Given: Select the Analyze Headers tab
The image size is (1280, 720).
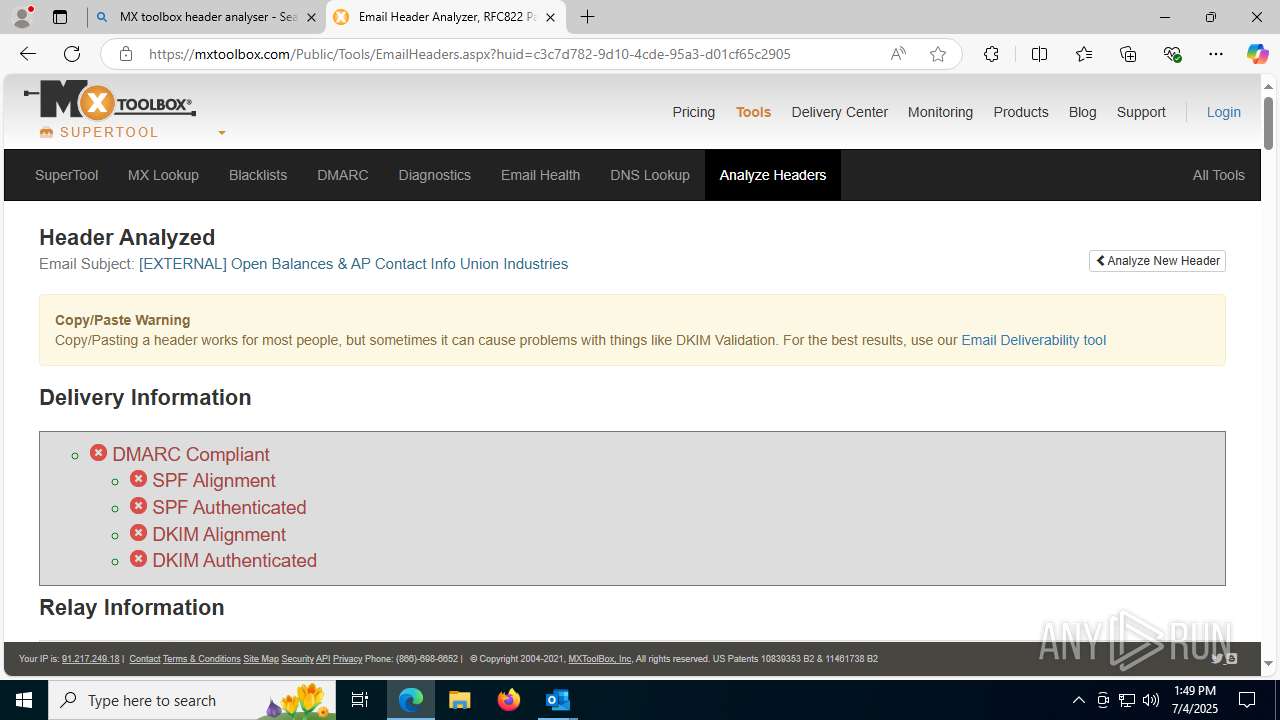Looking at the screenshot, I should click(x=773, y=175).
